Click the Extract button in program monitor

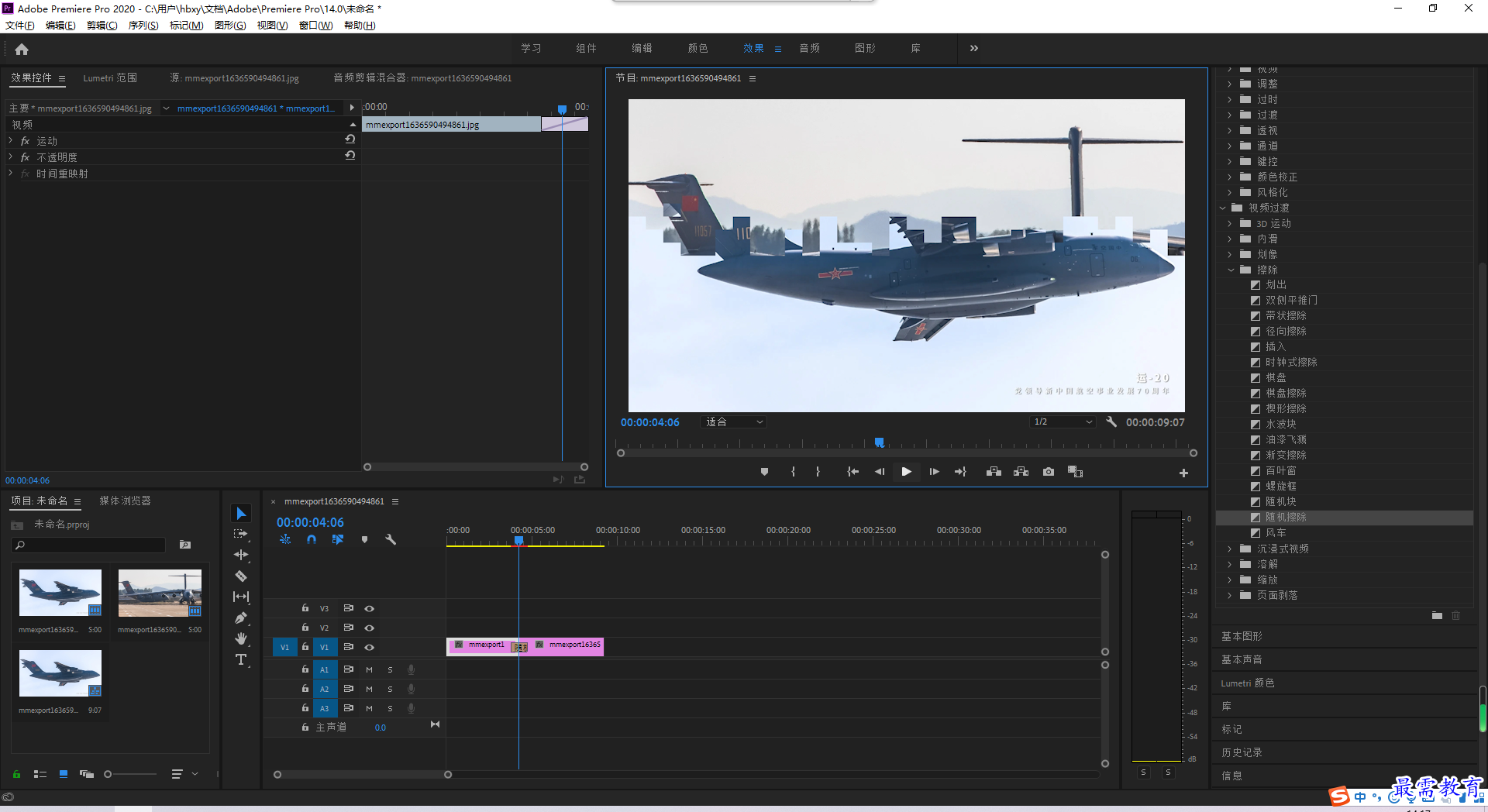click(1021, 472)
